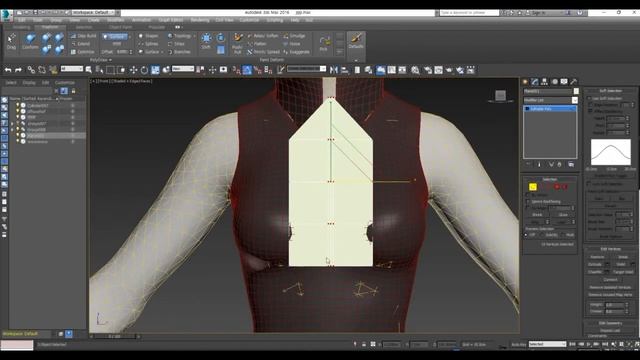Viewport: 640px width, 360px height.
Task: Select the Conform brush in ribbon
Action: tap(30, 42)
